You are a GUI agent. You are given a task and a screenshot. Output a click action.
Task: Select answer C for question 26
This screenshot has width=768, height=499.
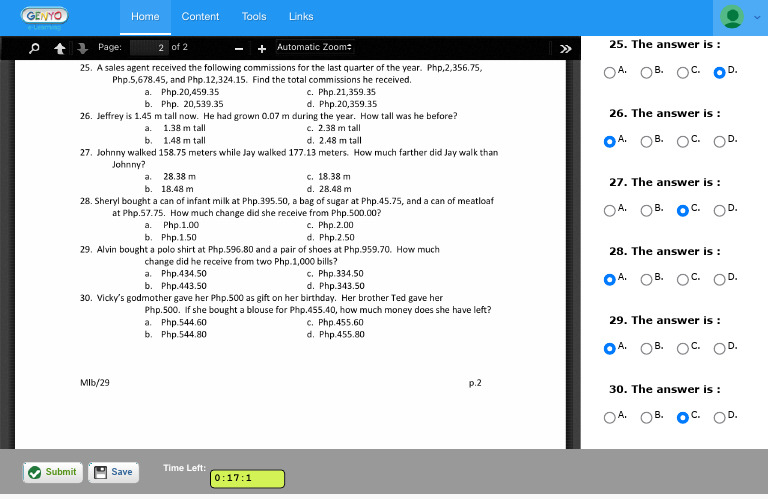click(683, 142)
